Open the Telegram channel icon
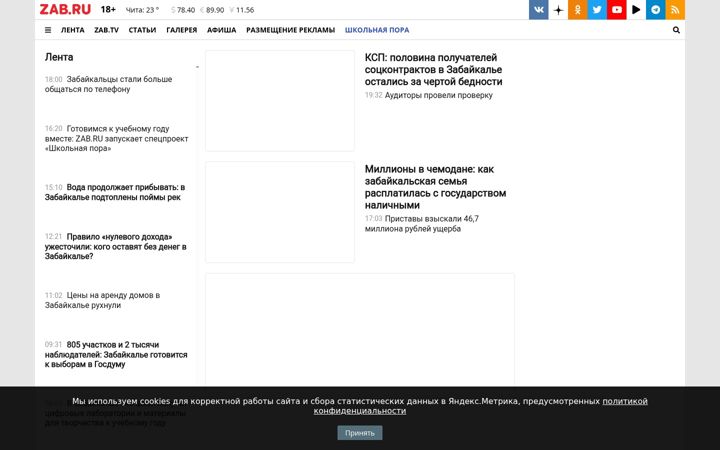720x450 pixels. 656,9
